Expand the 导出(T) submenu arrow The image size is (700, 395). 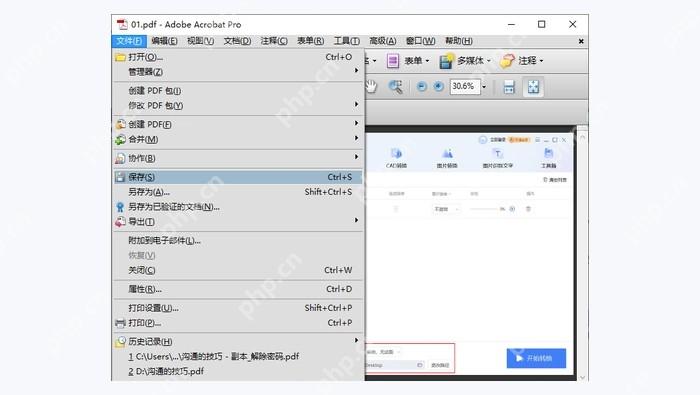(356, 220)
